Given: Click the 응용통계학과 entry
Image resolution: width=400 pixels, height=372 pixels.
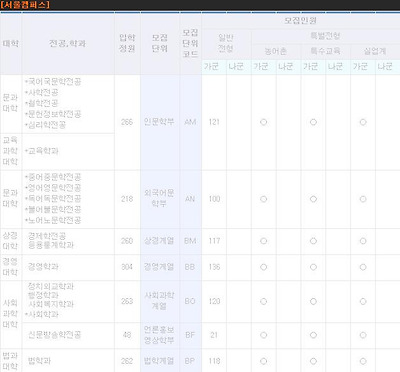Looking at the screenshot, I should tap(51, 245).
